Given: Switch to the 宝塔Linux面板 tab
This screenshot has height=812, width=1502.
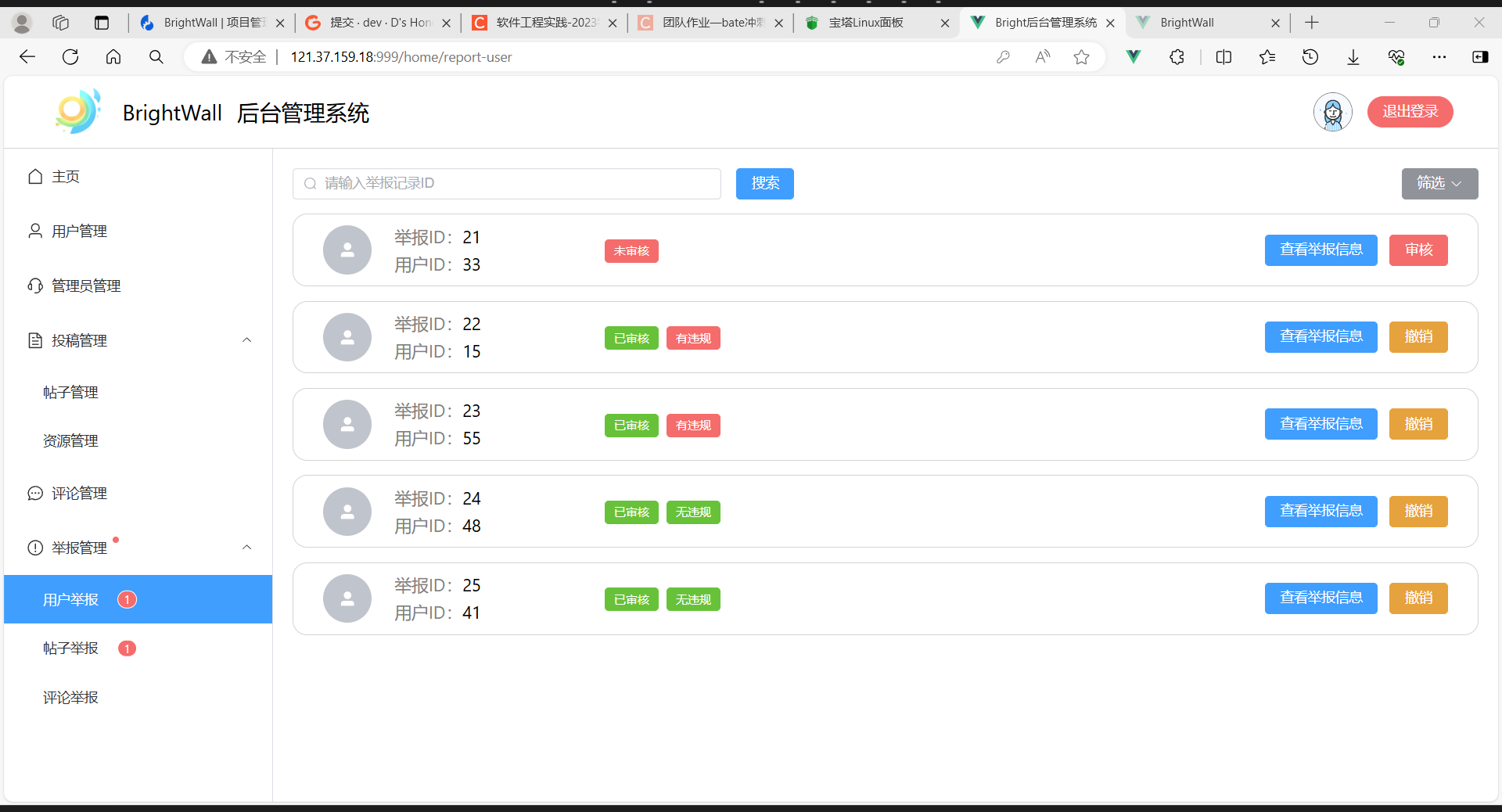Looking at the screenshot, I should point(876,23).
